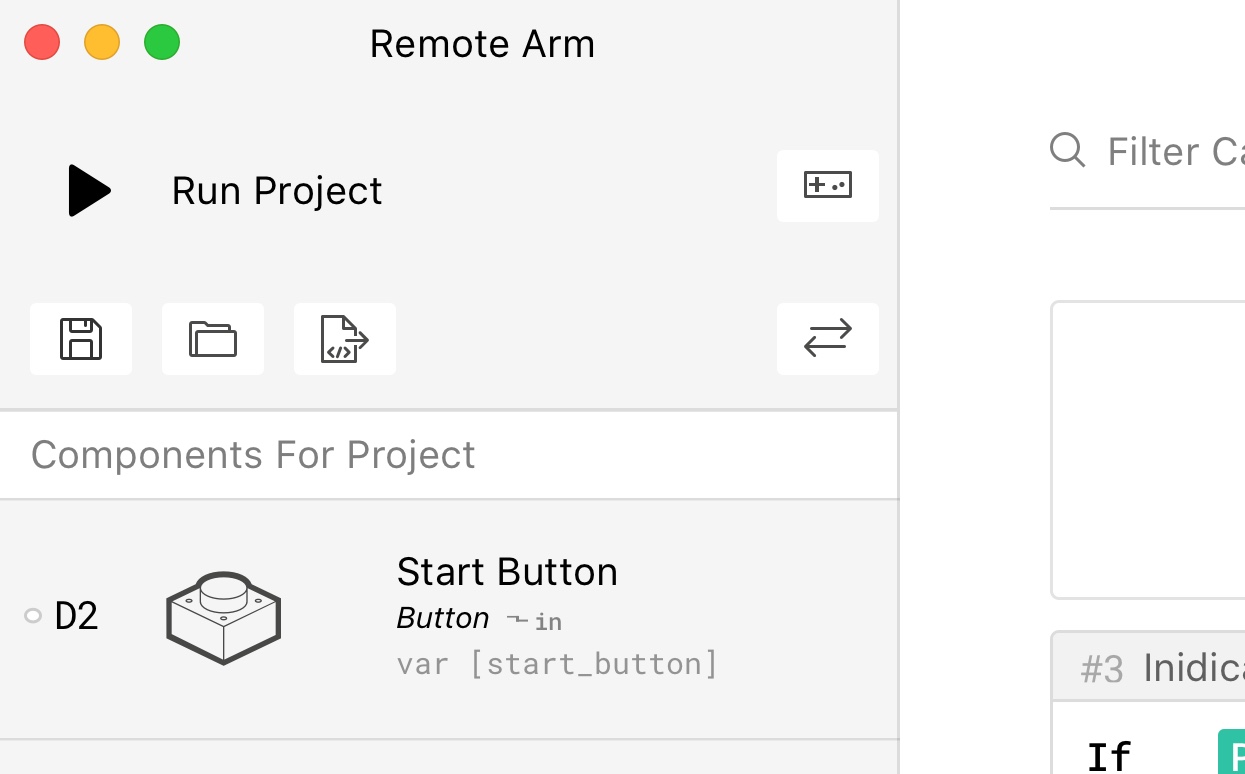This screenshot has width=1245, height=774.
Task: Select the Components For Project header
Action: (x=253, y=455)
